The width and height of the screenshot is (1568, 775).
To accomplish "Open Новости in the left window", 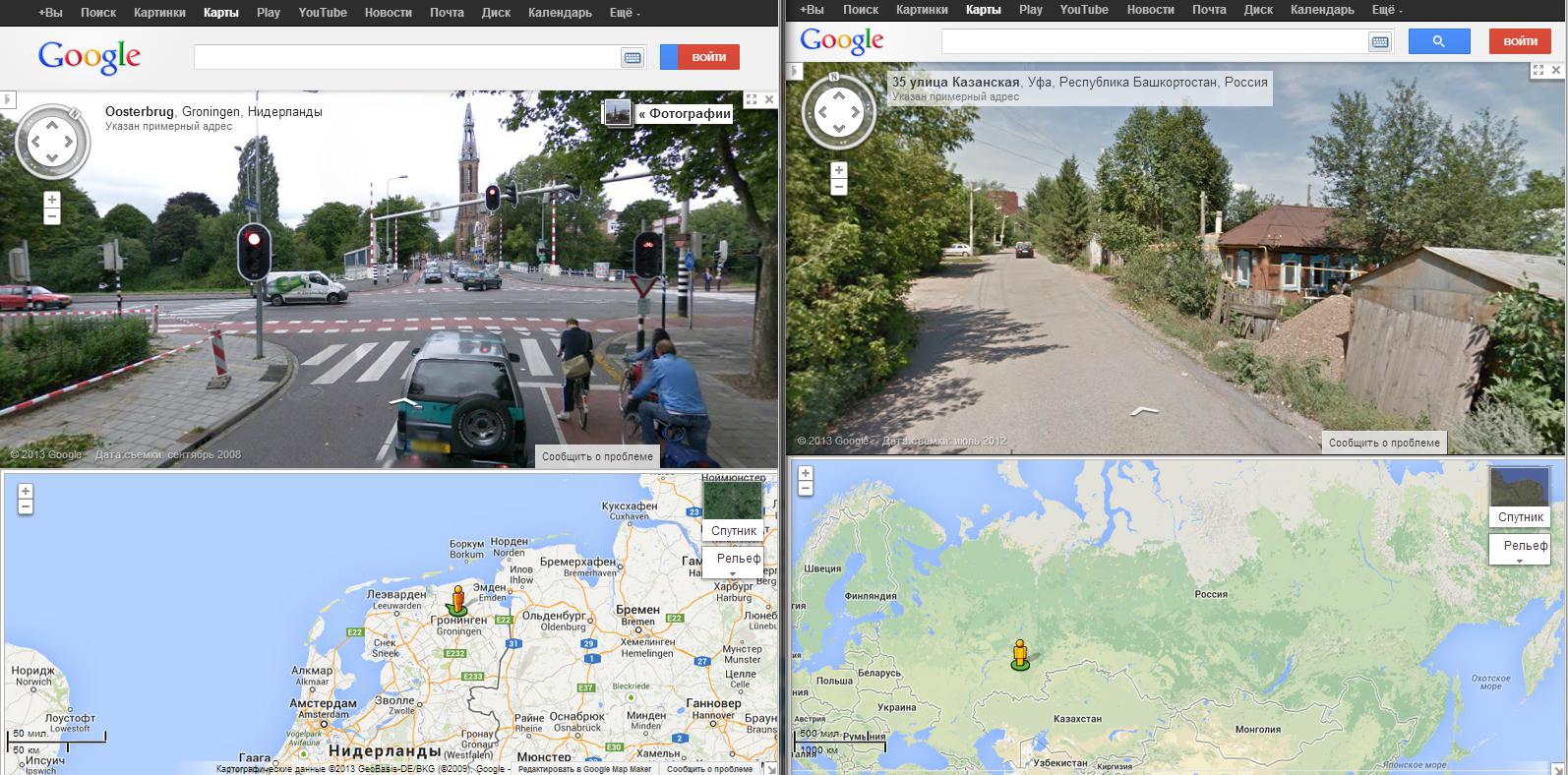I will pos(389,13).
